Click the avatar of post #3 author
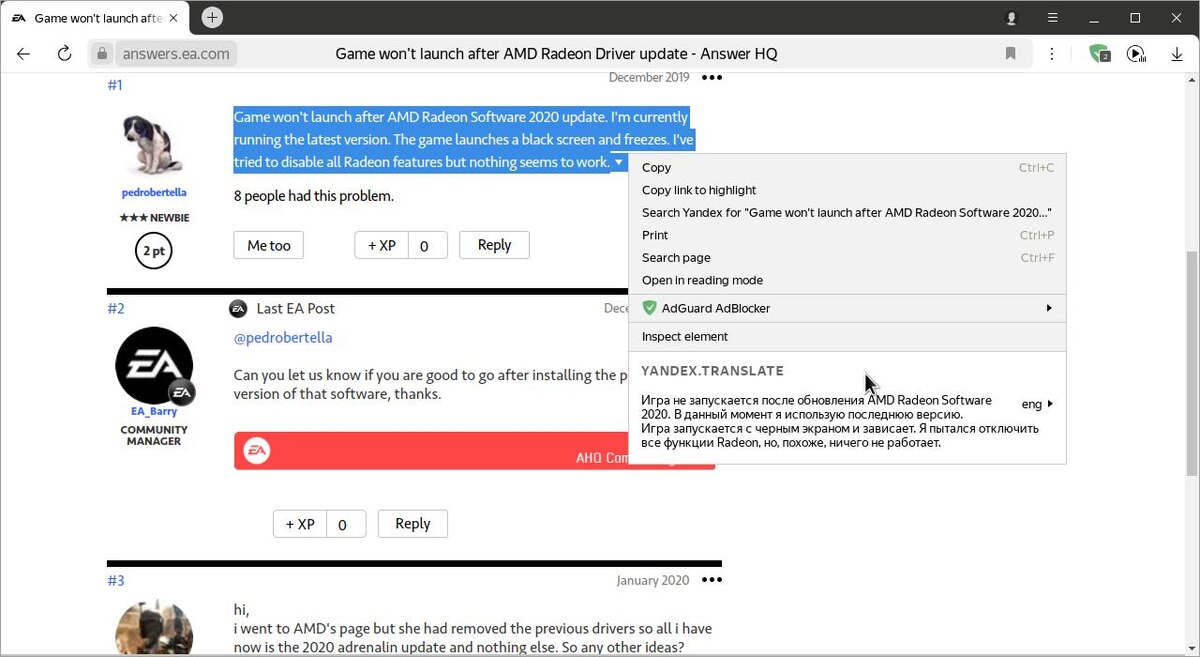 154,628
